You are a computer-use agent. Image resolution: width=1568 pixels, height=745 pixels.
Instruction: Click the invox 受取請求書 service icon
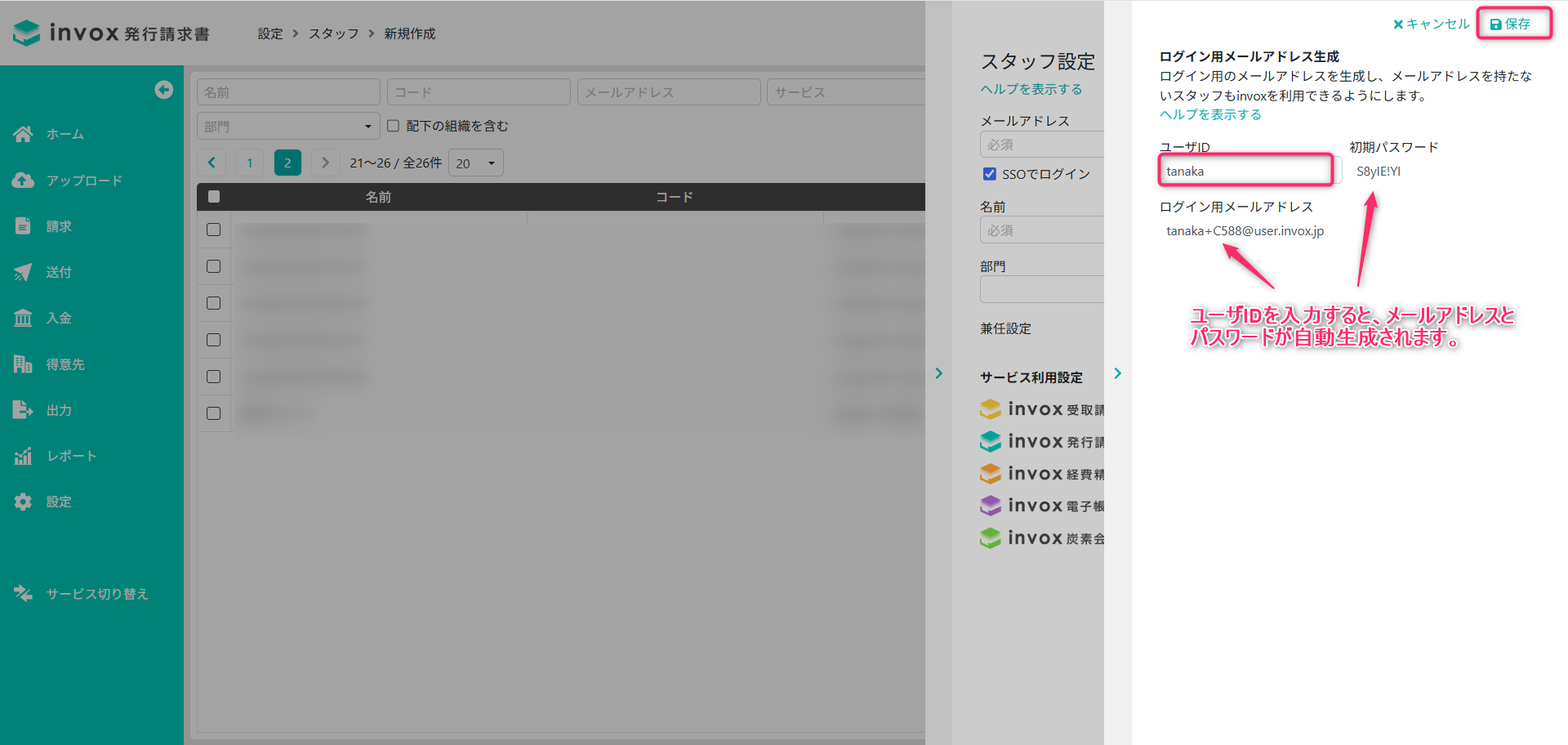(x=991, y=409)
